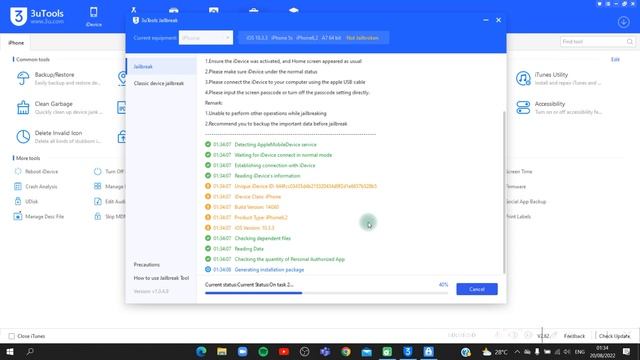
Task: Focus the Find tool search field
Action: [x=593, y=42]
